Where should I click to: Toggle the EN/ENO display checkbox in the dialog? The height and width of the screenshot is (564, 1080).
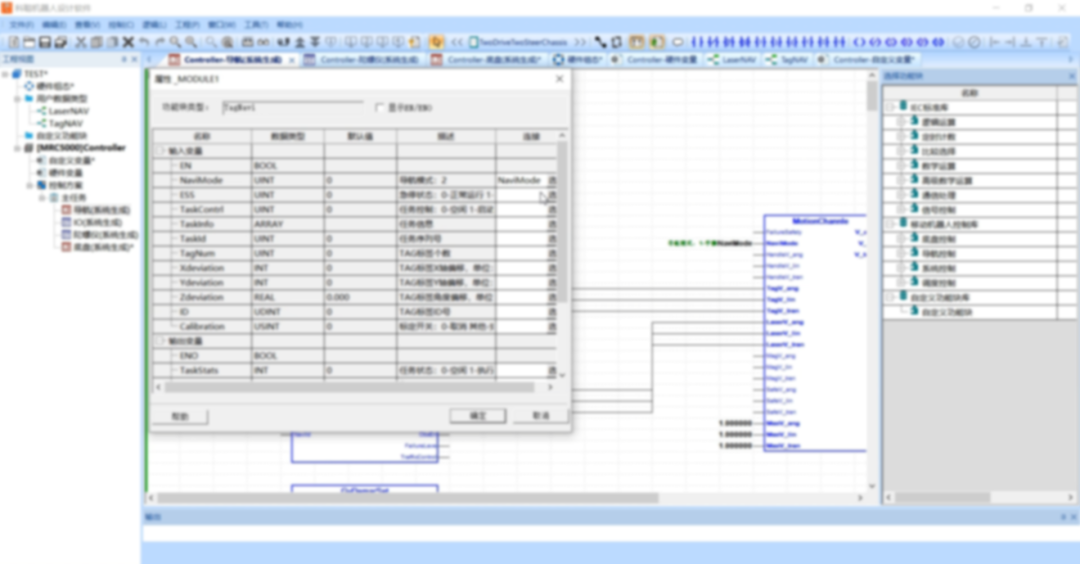point(379,107)
